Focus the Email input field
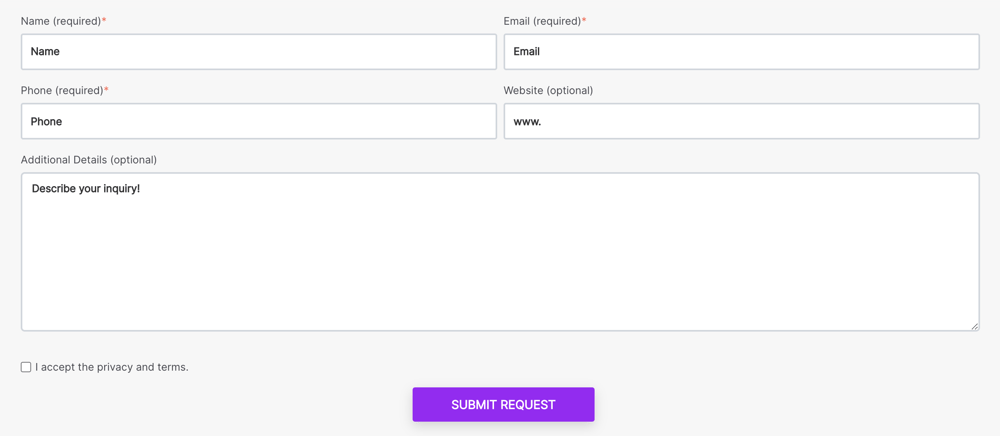 741,52
